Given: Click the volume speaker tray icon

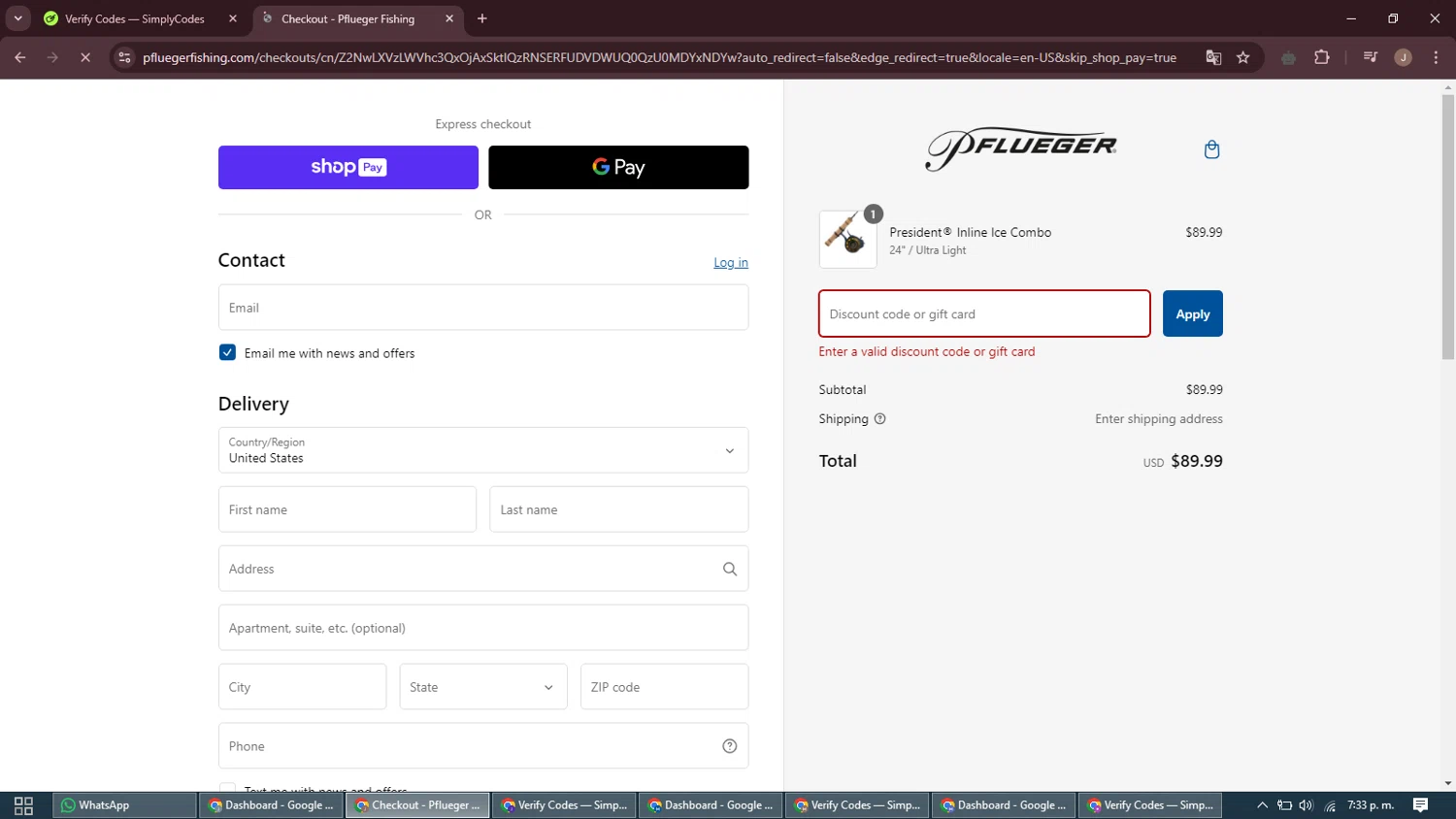Looking at the screenshot, I should (x=1307, y=805).
